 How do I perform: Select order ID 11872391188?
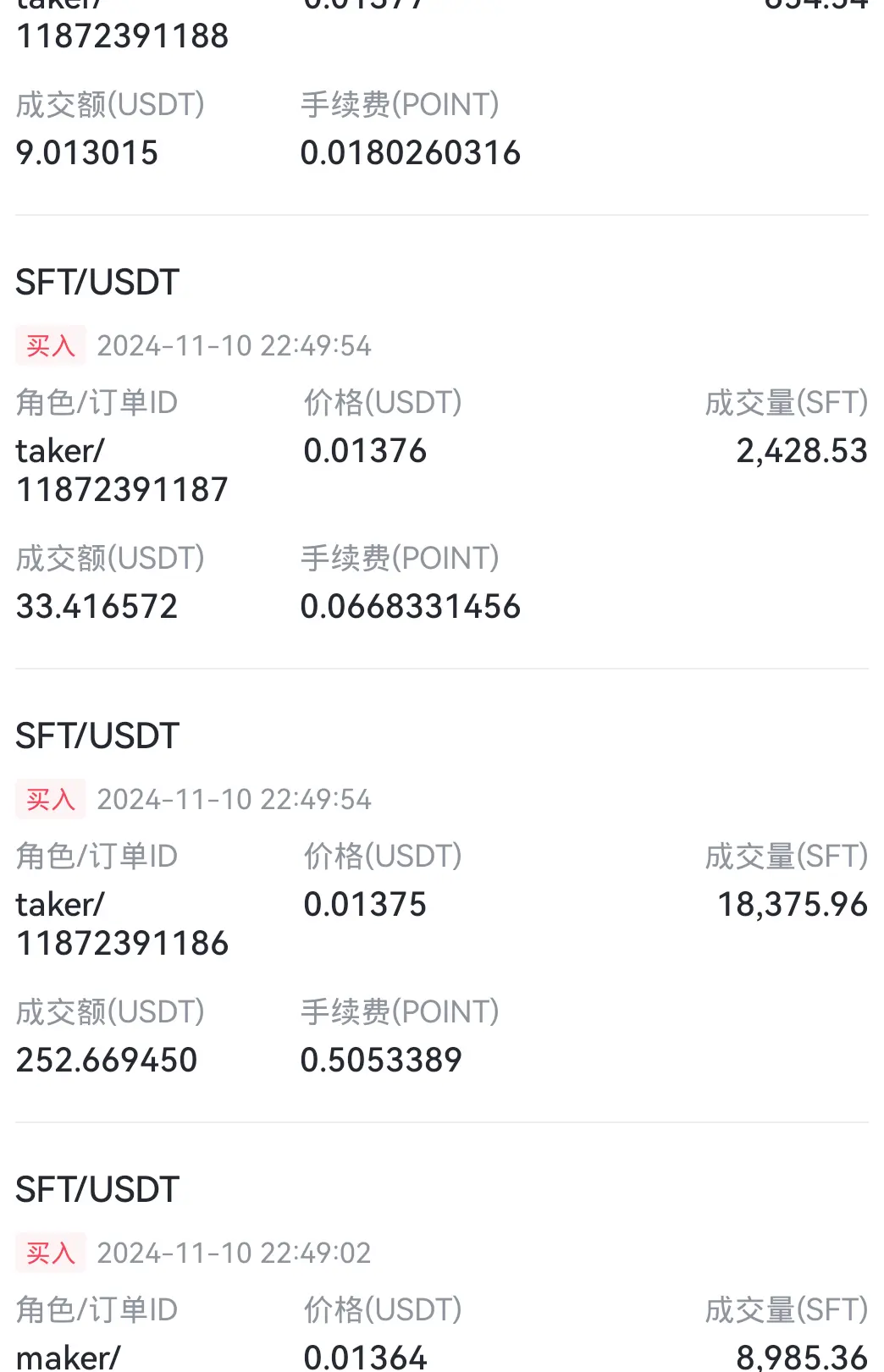click(x=123, y=36)
